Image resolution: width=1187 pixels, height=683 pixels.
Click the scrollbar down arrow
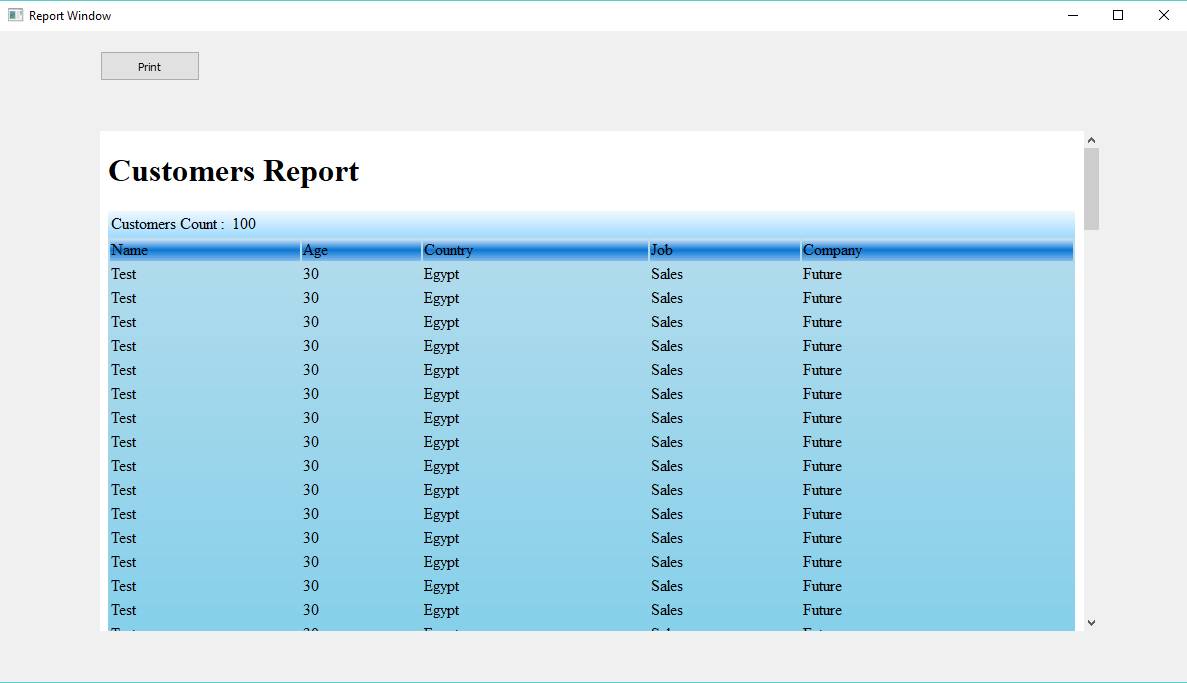pyautogui.click(x=1091, y=622)
